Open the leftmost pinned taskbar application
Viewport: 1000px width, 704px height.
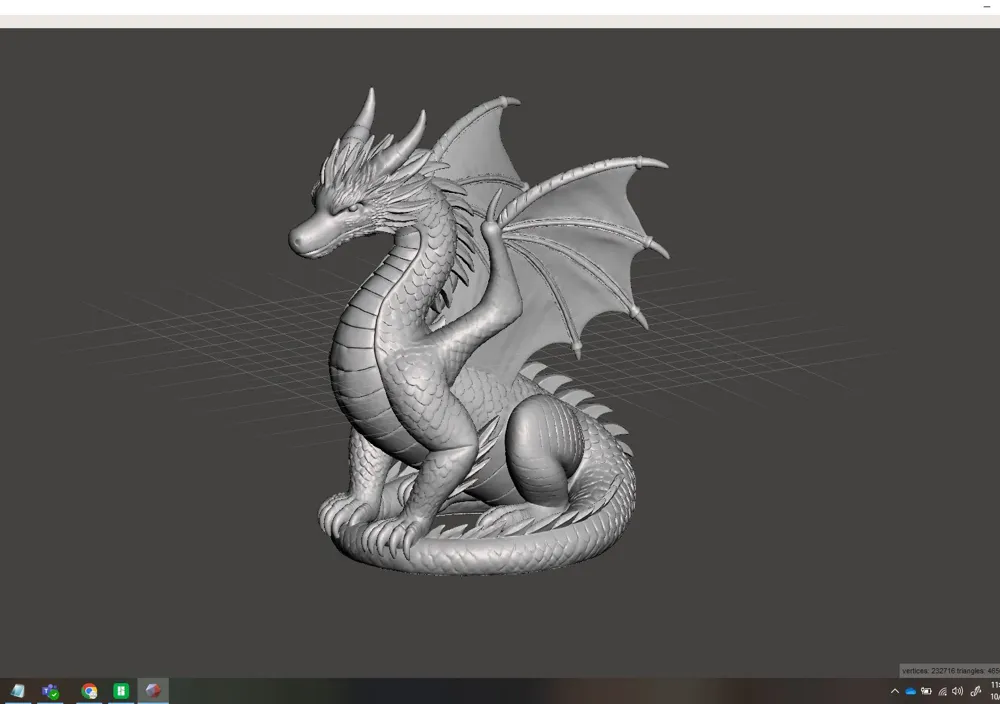click(18, 690)
